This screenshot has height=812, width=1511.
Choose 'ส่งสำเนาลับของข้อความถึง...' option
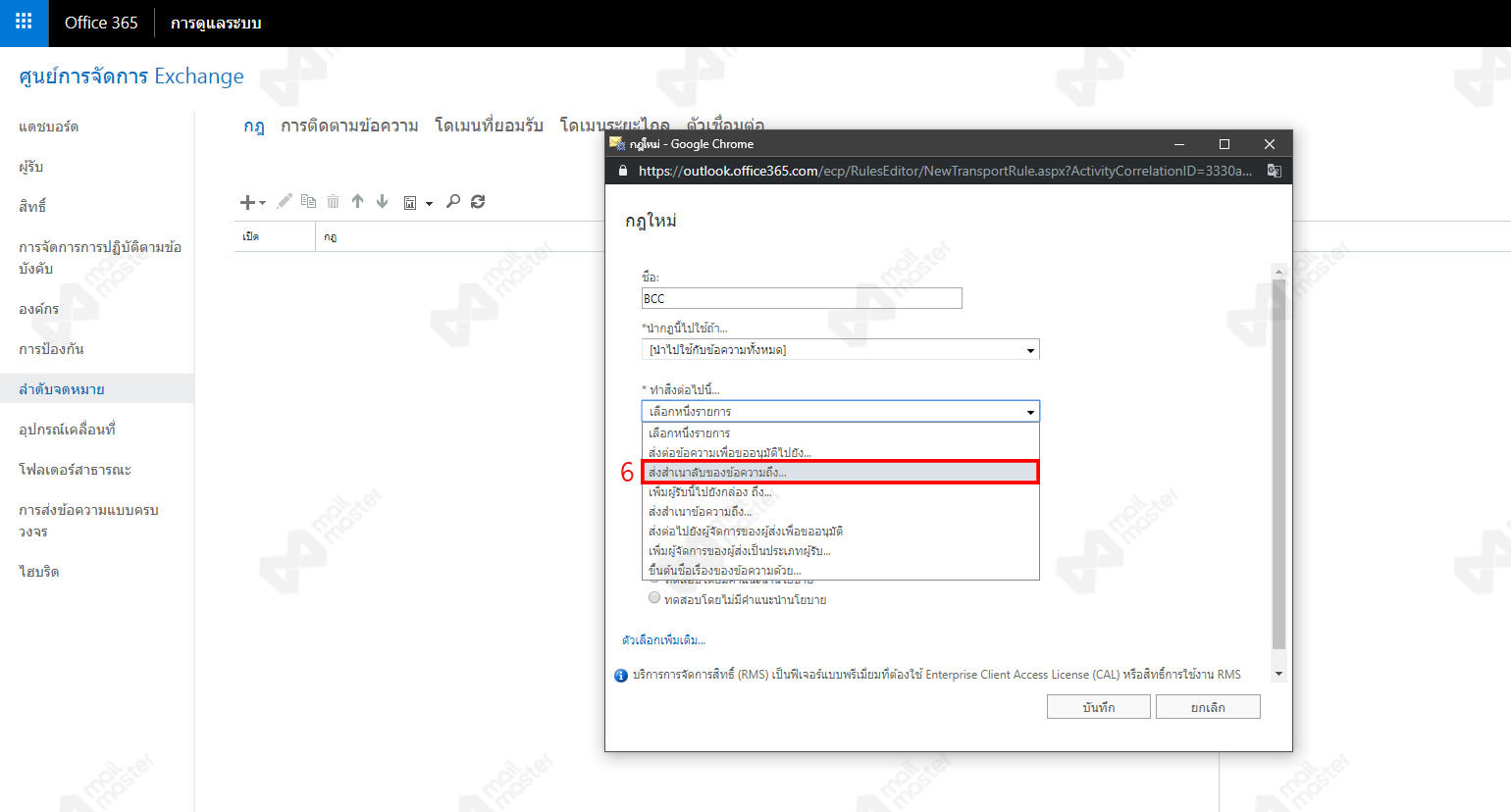[840, 472]
